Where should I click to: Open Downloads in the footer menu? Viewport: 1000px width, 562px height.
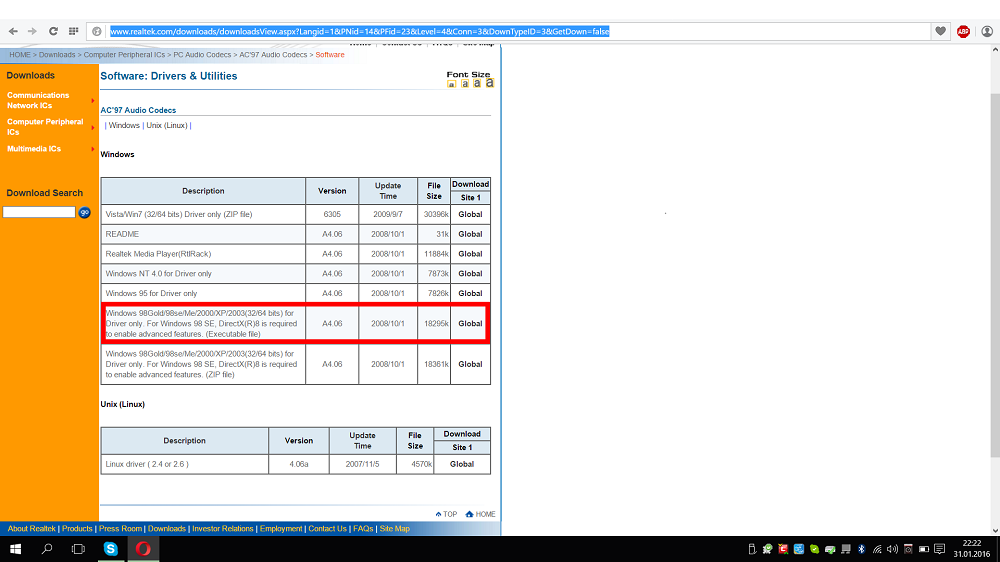[166, 529]
